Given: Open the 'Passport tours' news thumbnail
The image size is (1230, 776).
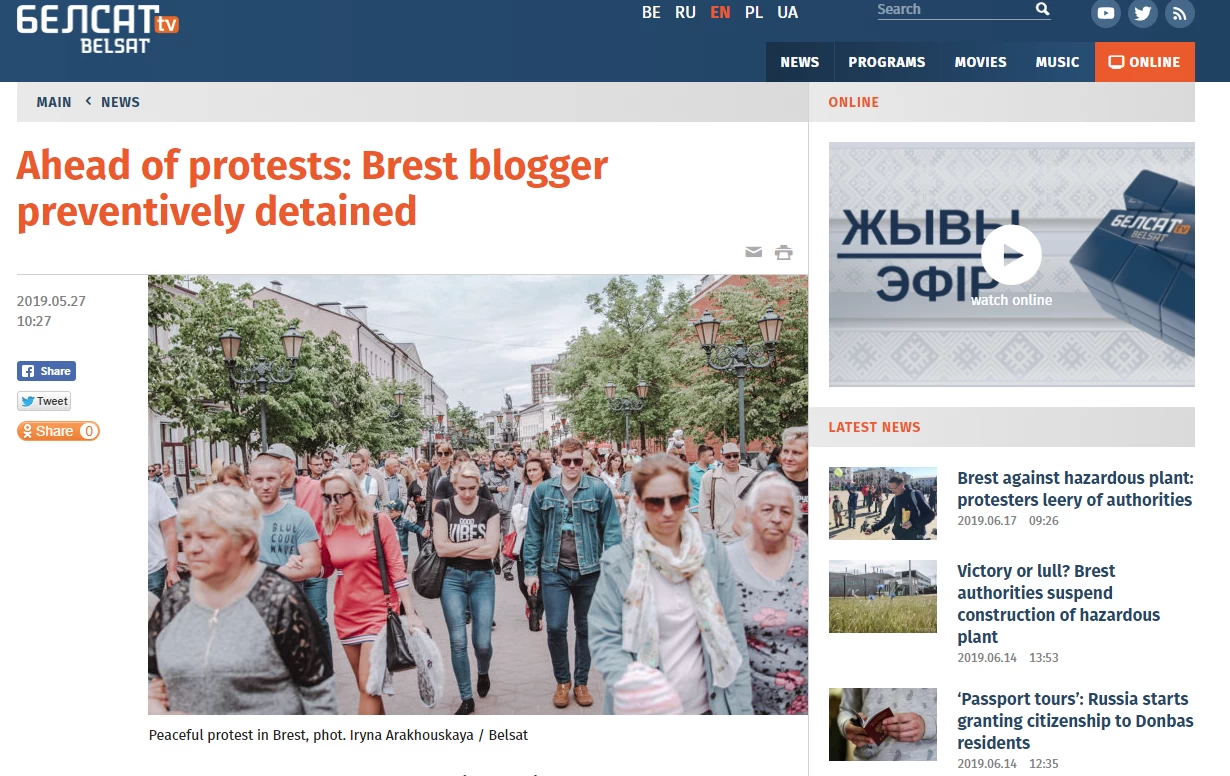Looking at the screenshot, I should [883, 724].
